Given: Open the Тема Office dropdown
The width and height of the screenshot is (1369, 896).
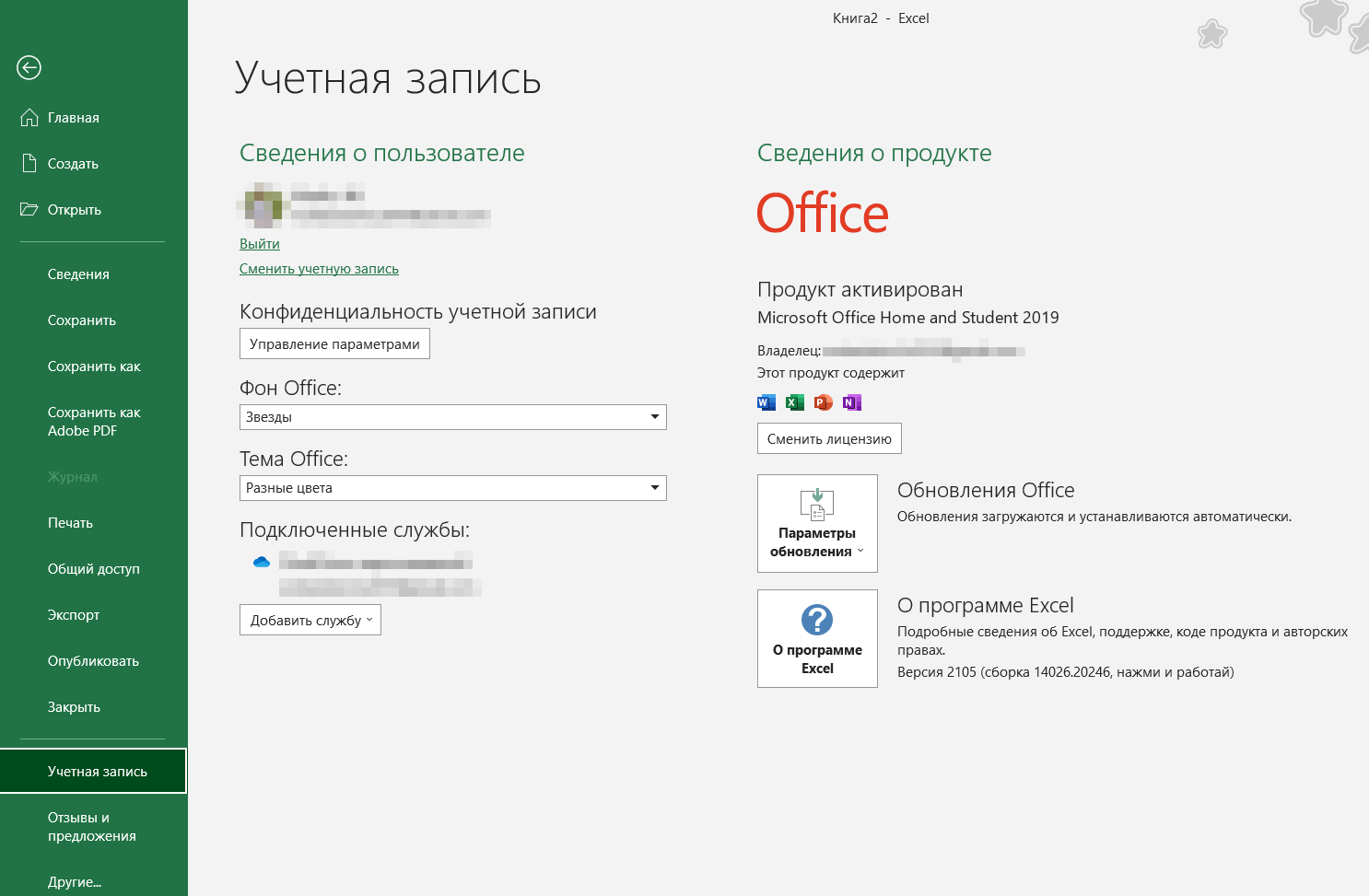Looking at the screenshot, I should pos(452,488).
